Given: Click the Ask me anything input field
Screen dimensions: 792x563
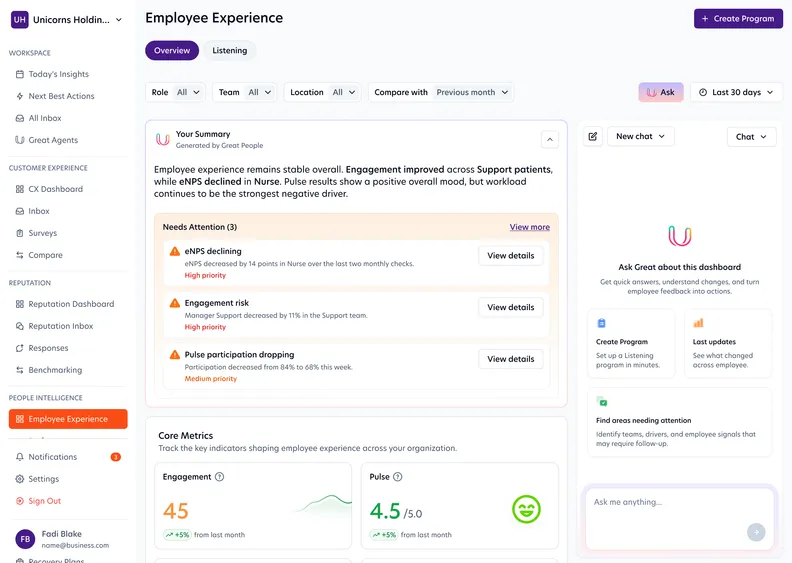Looking at the screenshot, I should pyautogui.click(x=679, y=518).
